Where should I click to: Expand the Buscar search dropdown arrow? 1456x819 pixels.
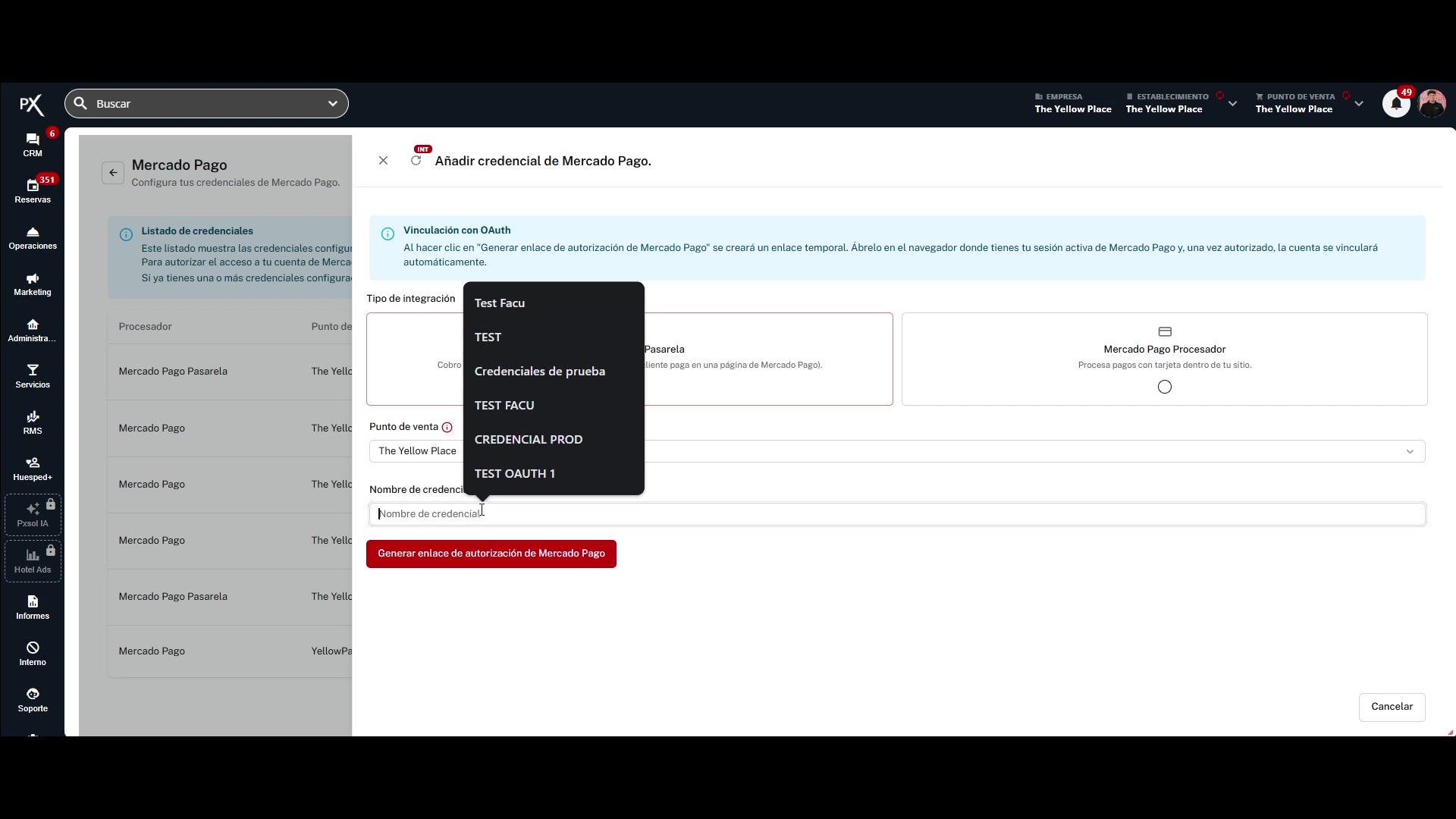[x=332, y=104]
